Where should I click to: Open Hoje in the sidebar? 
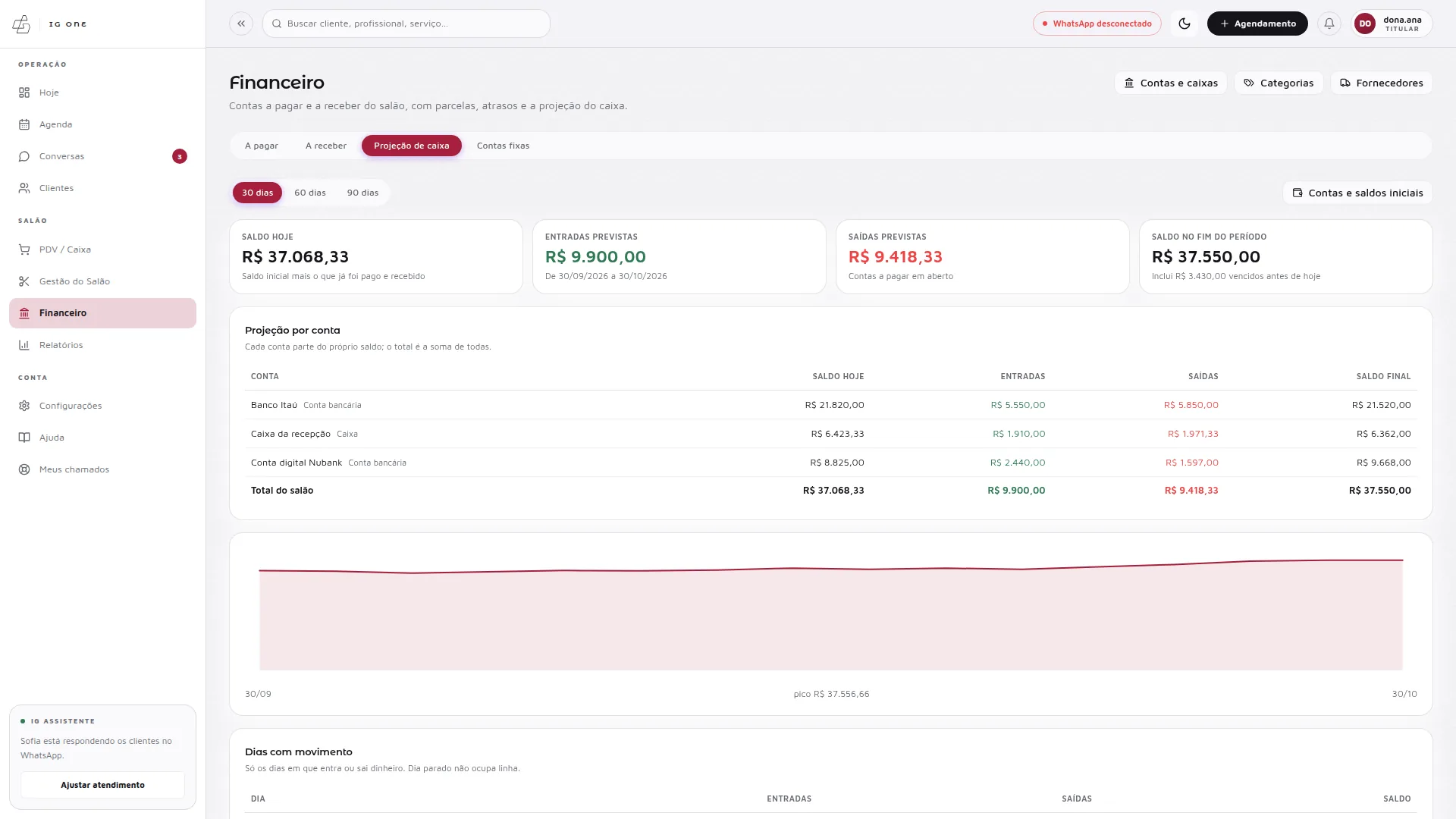[102, 93]
